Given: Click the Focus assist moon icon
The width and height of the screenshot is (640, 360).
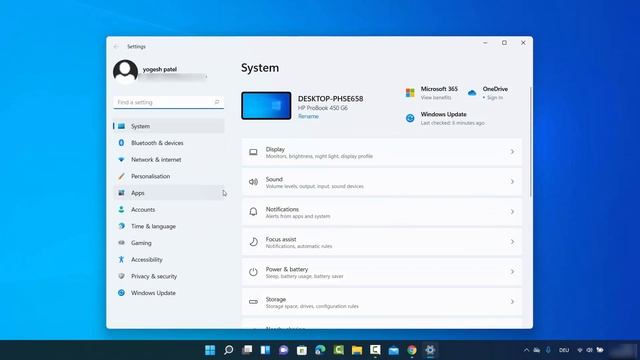Looking at the screenshot, I should point(253,242).
